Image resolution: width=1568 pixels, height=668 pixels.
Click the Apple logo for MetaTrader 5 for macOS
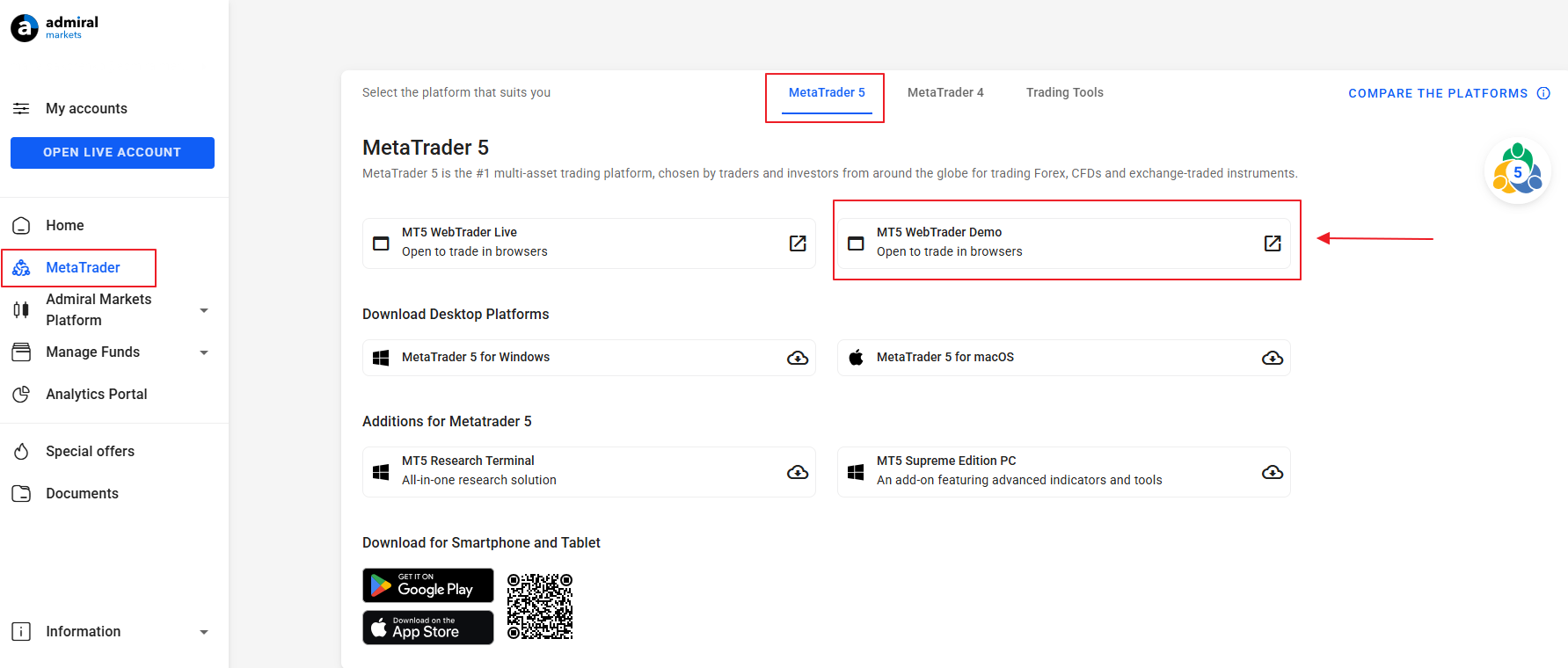856,357
